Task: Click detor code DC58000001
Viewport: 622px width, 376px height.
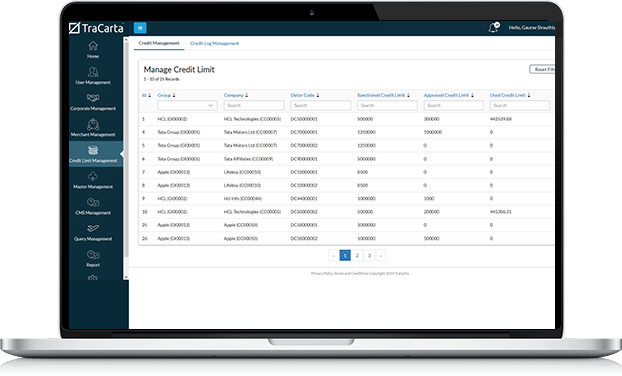Action: 304,225
